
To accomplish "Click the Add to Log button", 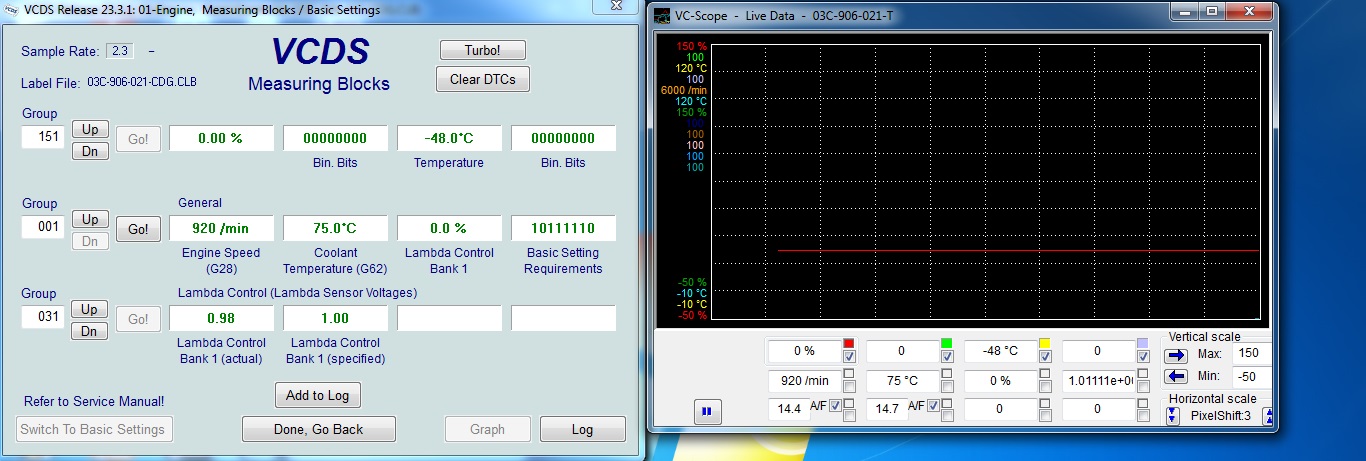I will pyautogui.click(x=317, y=395).
